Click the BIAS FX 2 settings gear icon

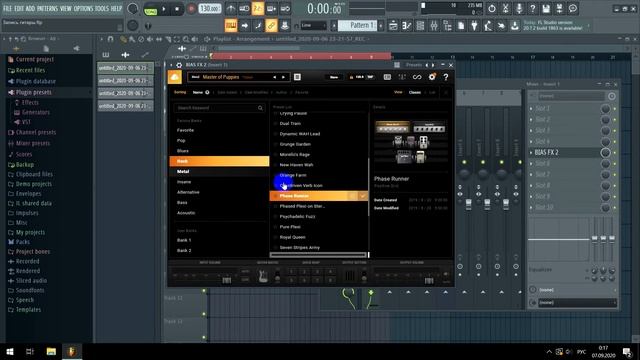432,77
